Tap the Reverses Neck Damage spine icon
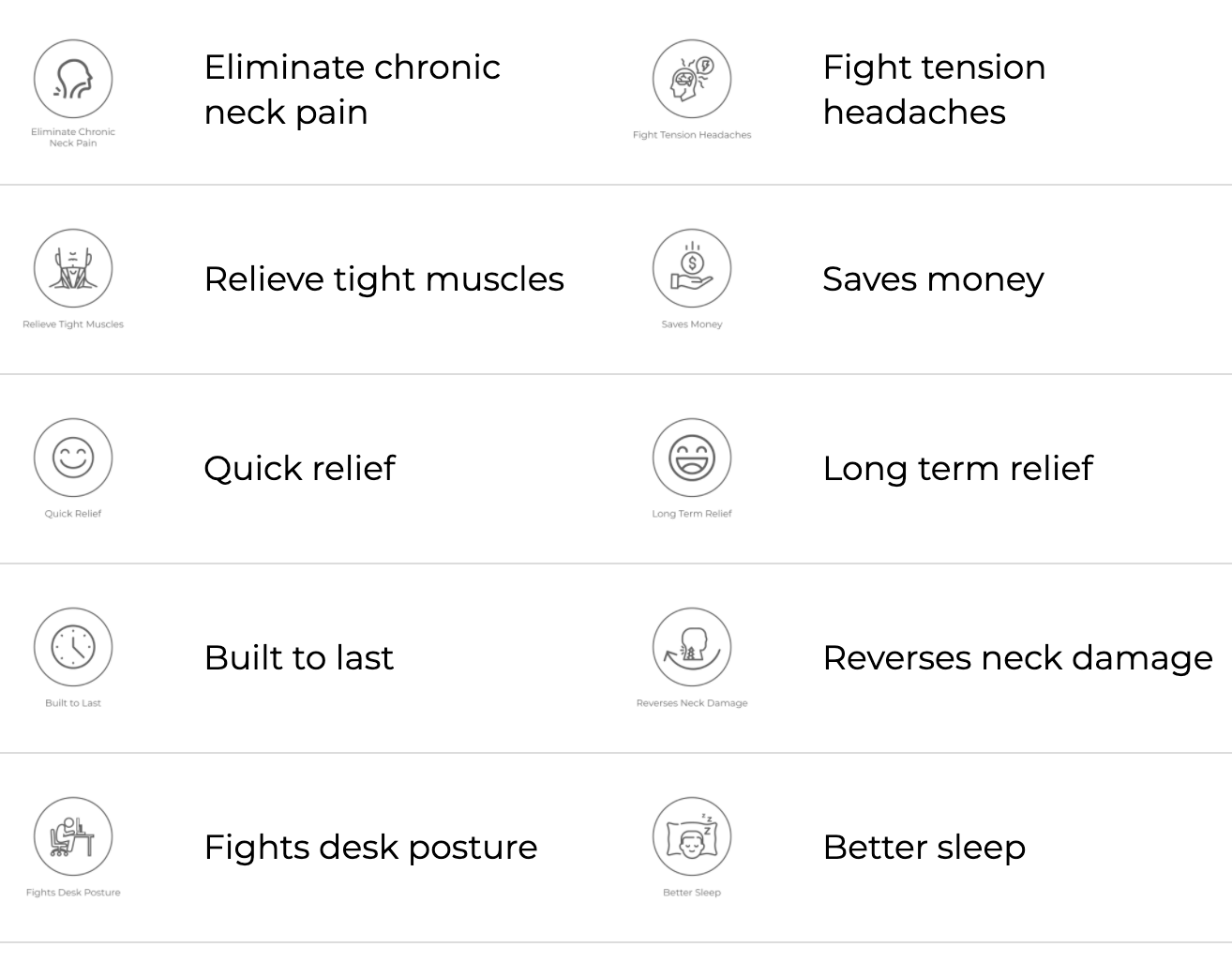The image size is (1232, 962). tap(692, 647)
